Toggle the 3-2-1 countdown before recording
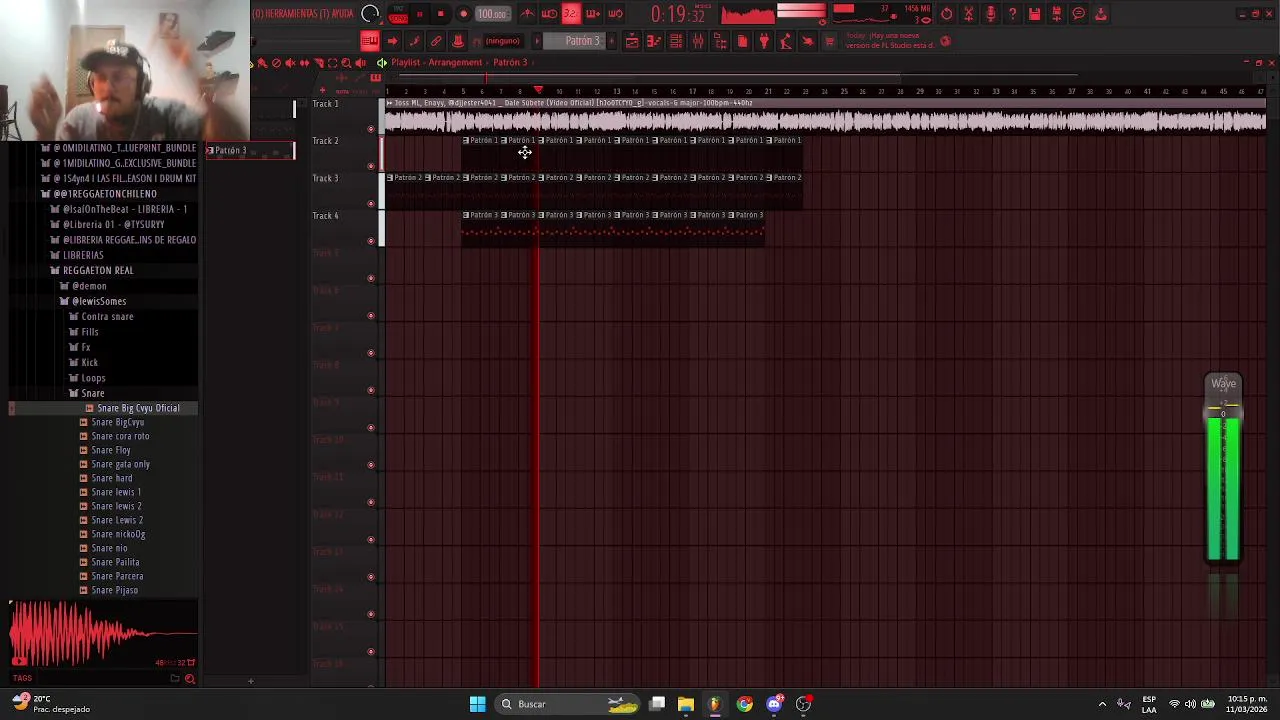This screenshot has width=1280, height=720. pos(570,14)
